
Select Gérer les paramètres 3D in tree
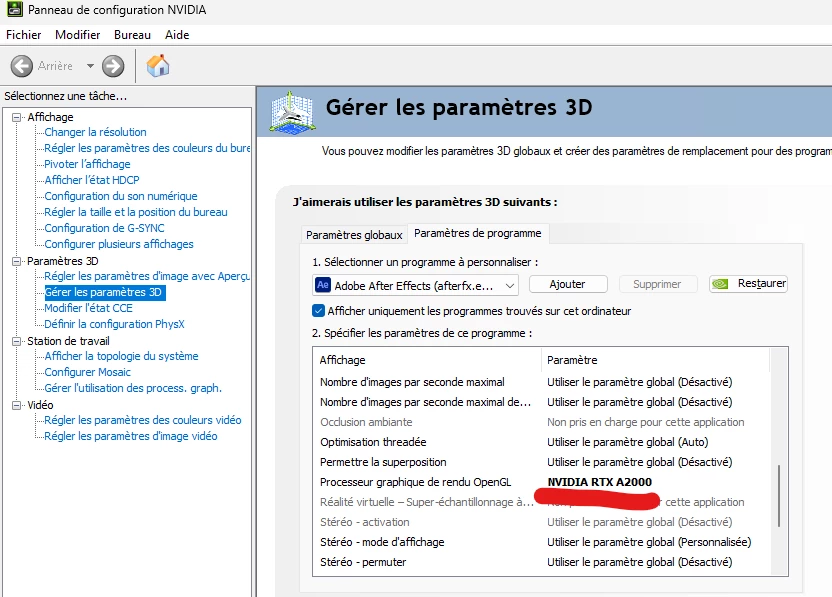point(105,292)
